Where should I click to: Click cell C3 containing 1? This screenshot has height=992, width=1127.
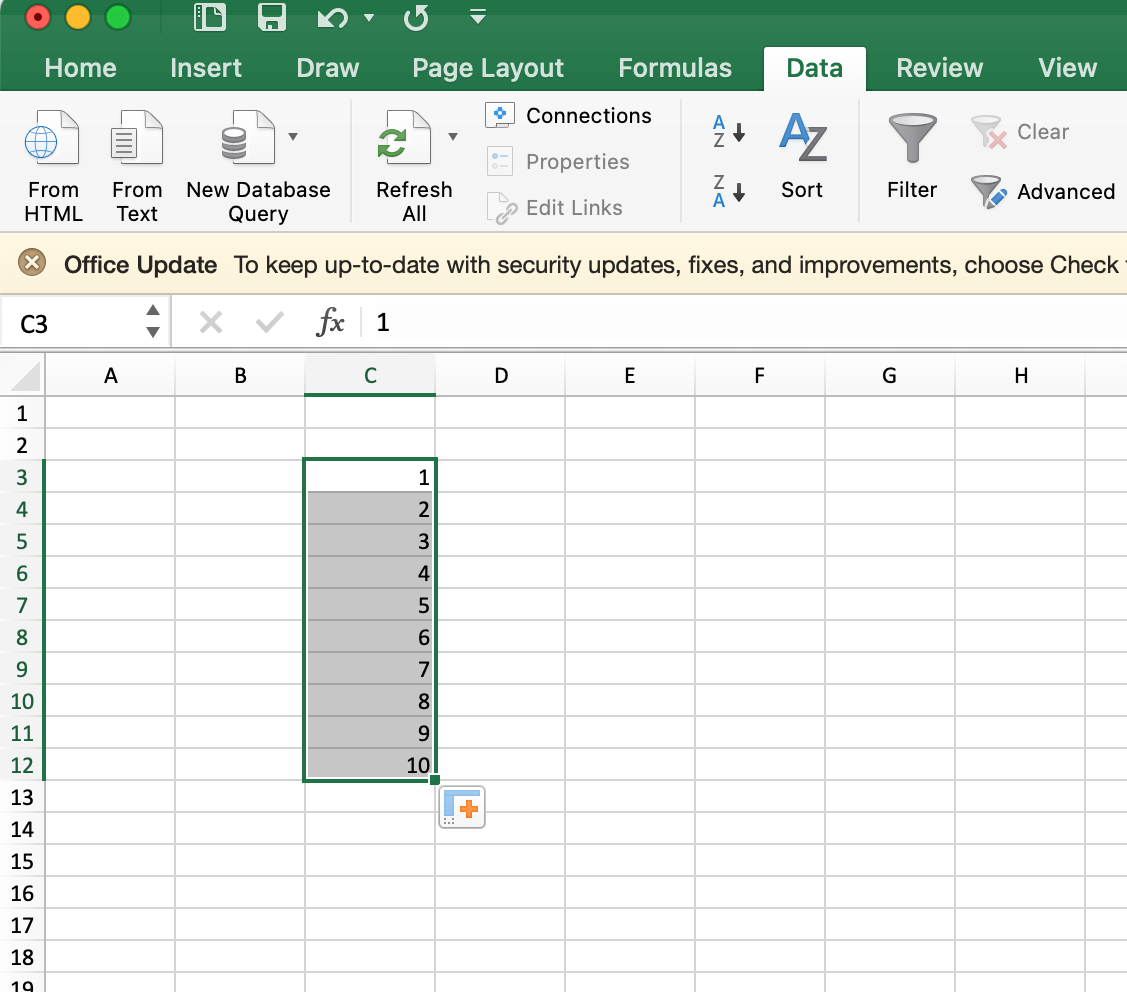[370, 477]
